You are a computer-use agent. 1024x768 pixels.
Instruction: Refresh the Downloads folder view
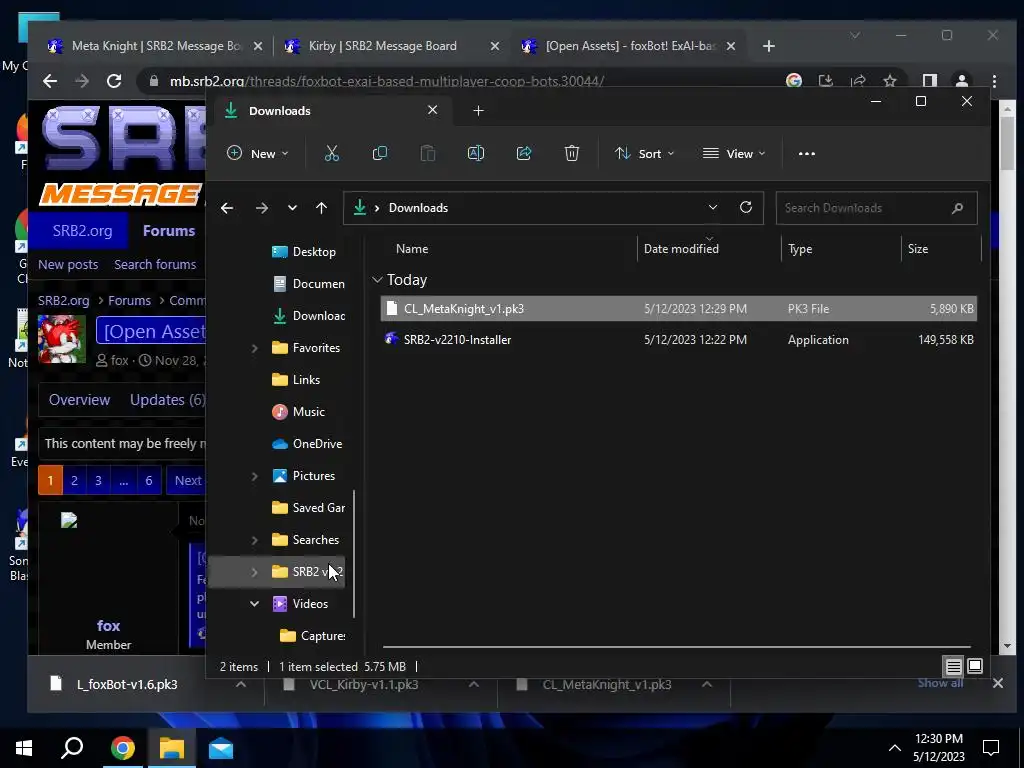coord(745,207)
